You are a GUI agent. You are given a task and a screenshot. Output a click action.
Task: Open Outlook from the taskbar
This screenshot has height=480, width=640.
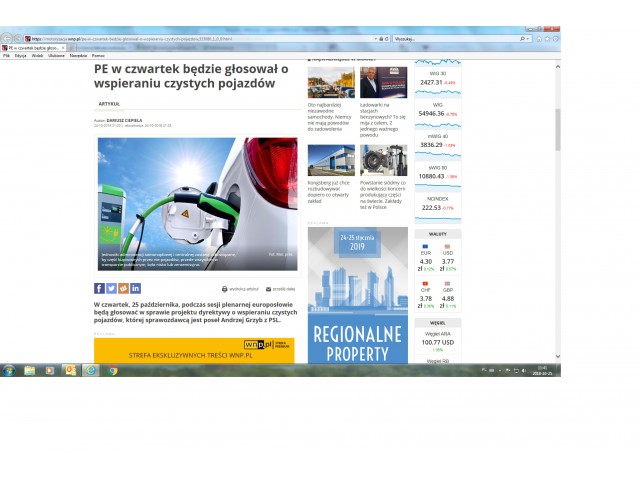point(70,370)
